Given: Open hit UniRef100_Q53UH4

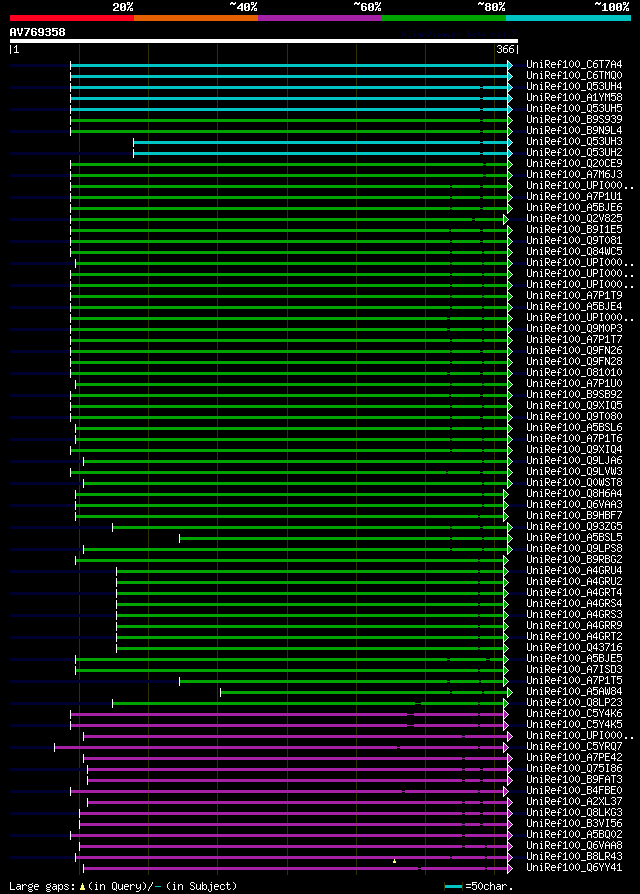Looking at the screenshot, I should pos(574,87).
